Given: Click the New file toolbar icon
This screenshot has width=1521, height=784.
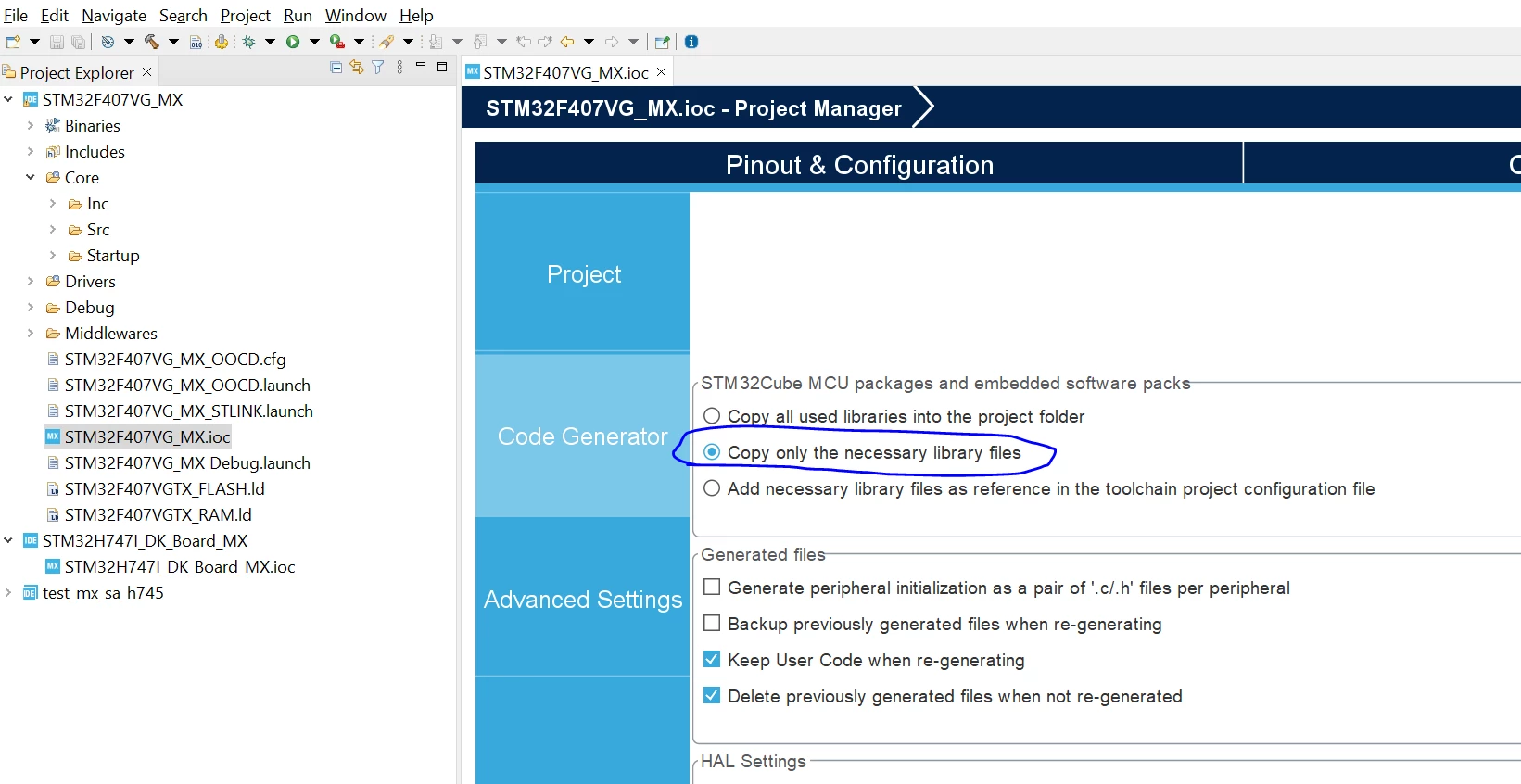Looking at the screenshot, I should click(13, 42).
